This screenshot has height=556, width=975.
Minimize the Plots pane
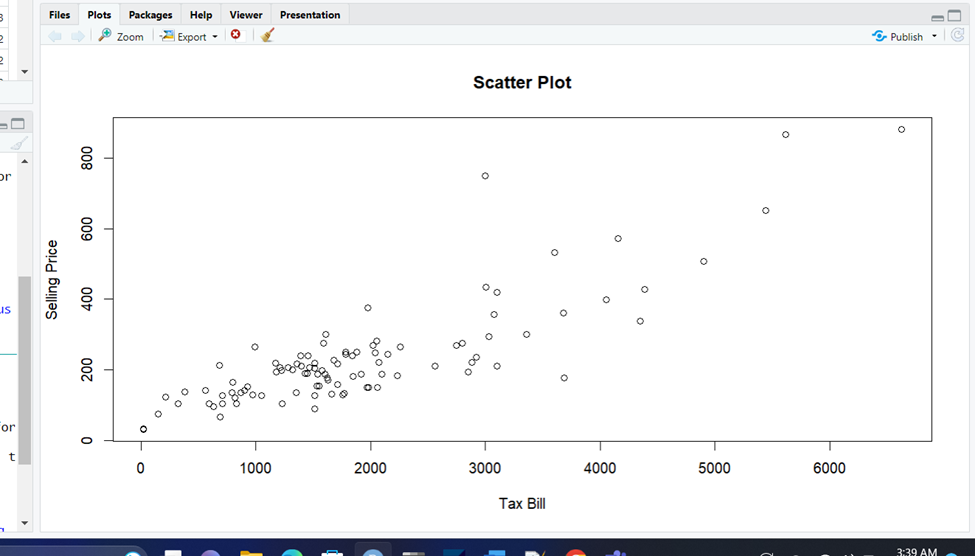coord(938,17)
